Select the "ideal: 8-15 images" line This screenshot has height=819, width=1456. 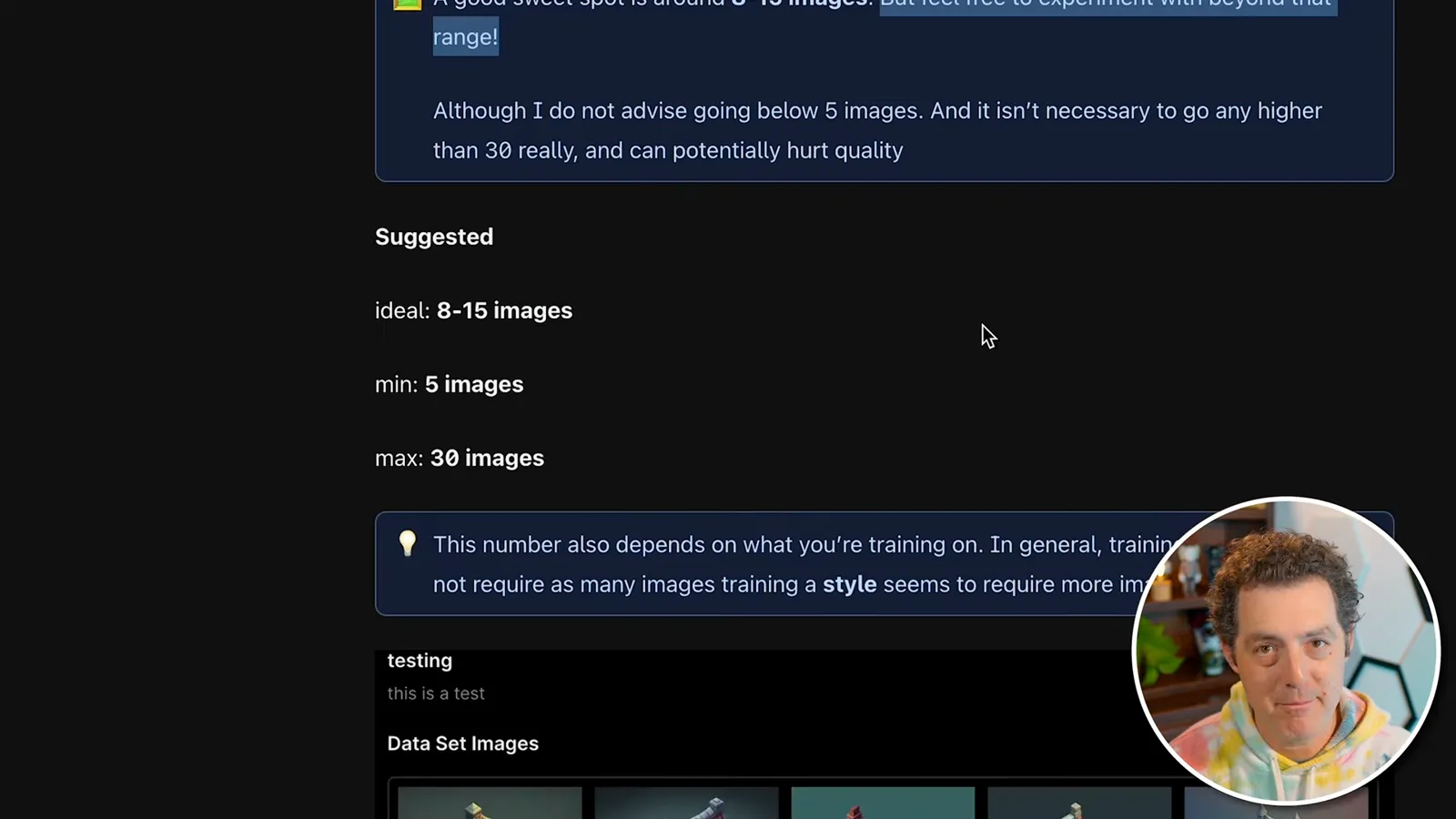473,310
